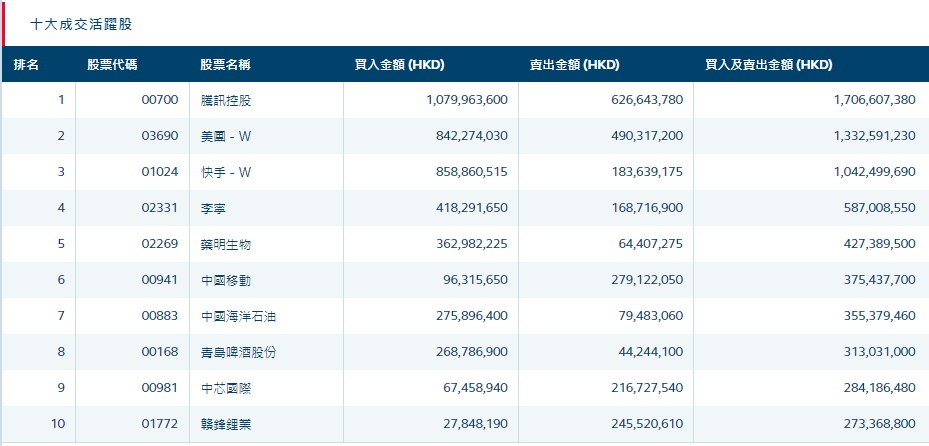Click stock name 中芯國際
The height and width of the screenshot is (446, 929).
(226, 389)
